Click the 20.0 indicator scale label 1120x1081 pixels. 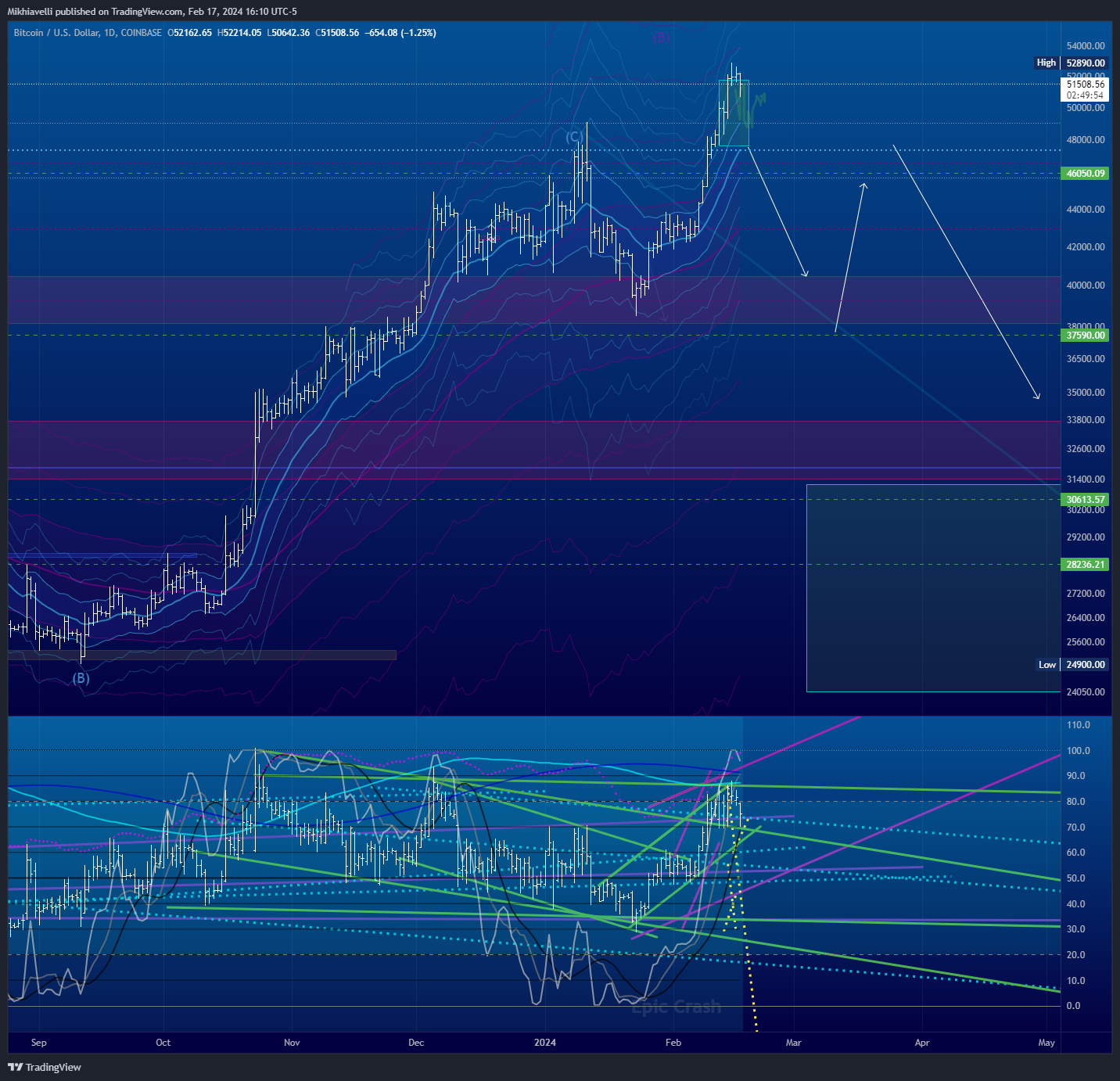pyautogui.click(x=1076, y=955)
